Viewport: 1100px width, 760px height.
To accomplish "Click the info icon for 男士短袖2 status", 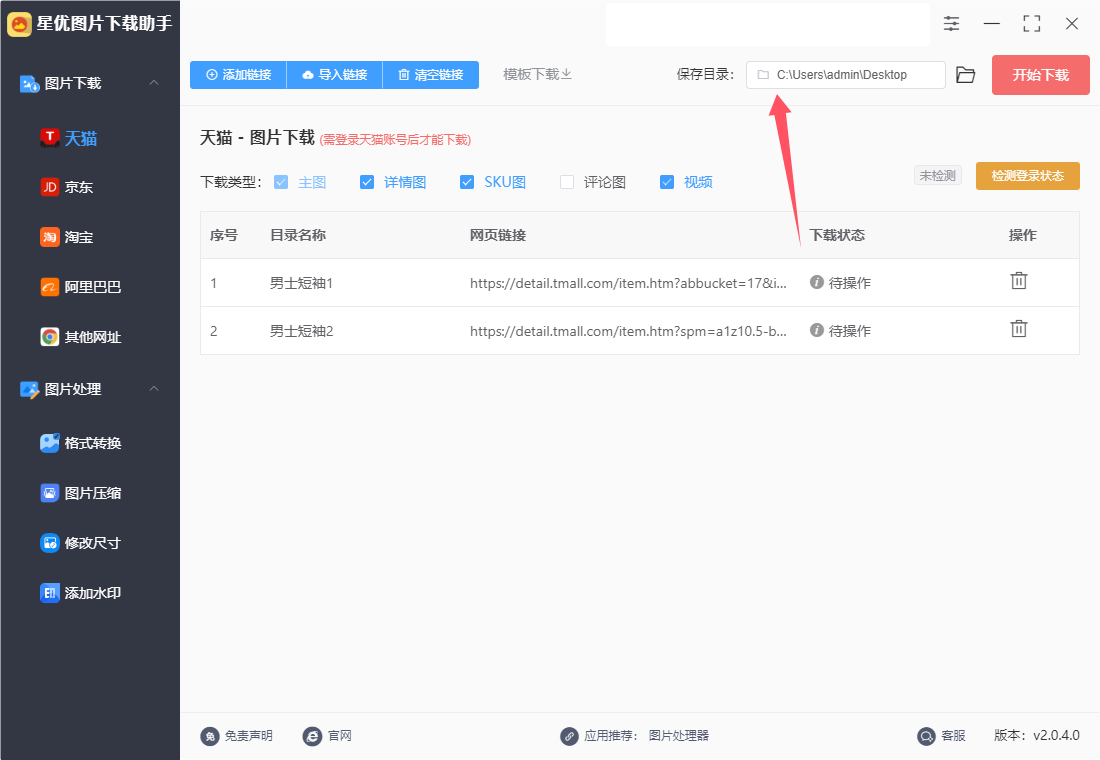I will (x=817, y=330).
